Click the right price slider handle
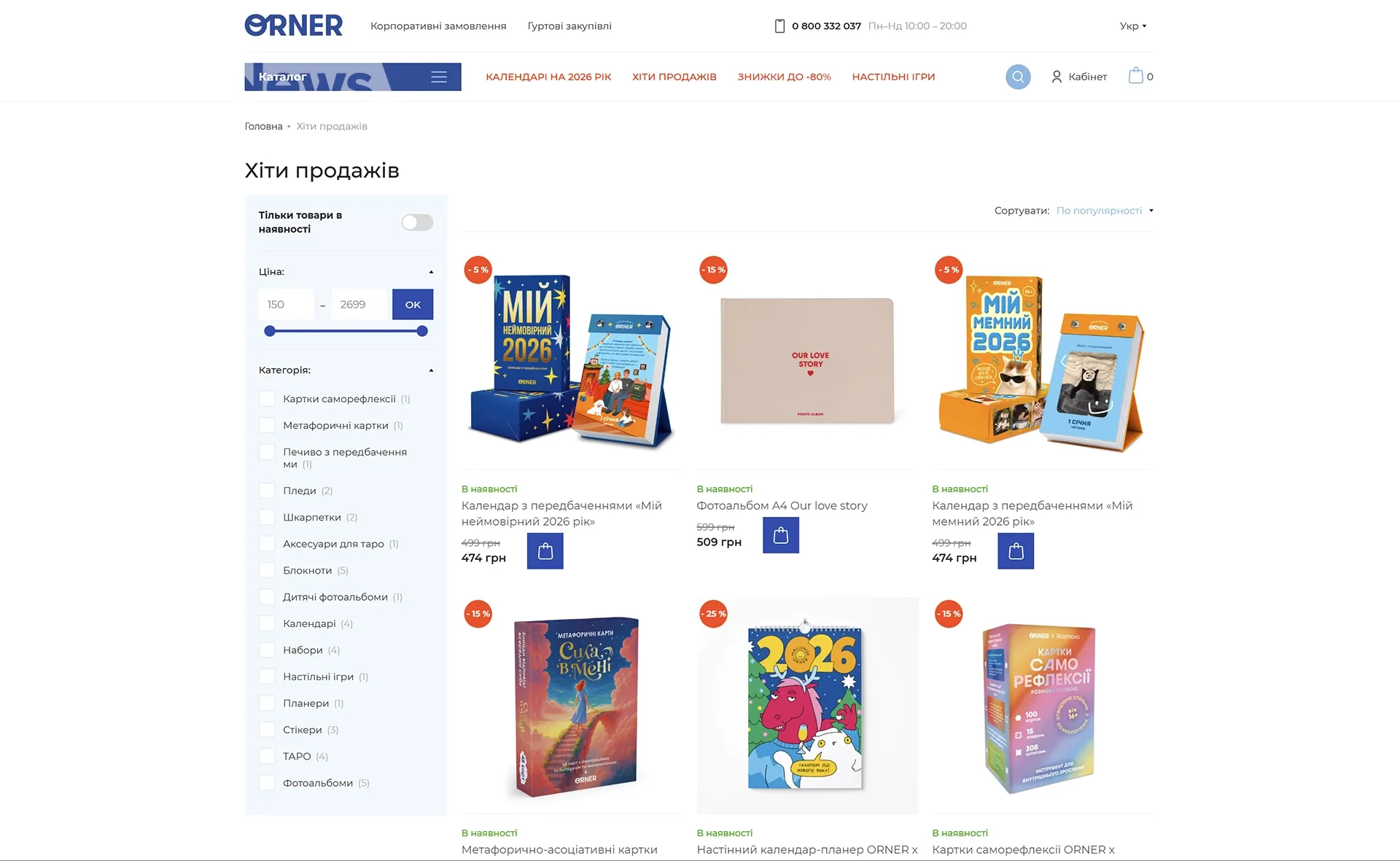 tap(422, 331)
